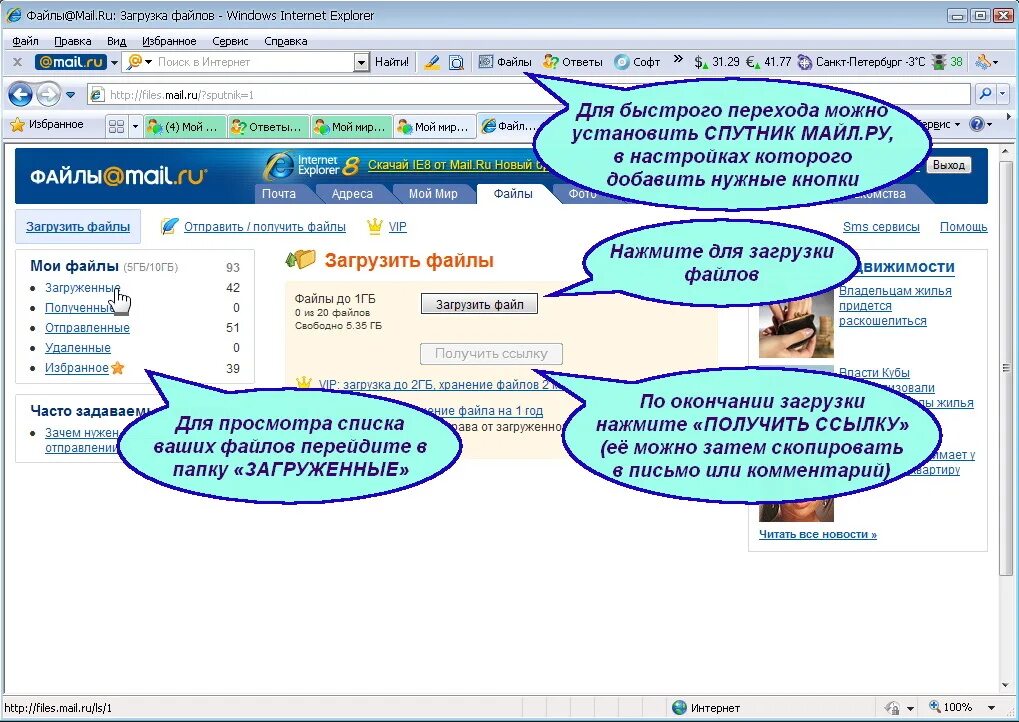Click the highlighter pencil toolbar icon
1019x722 pixels.
tap(431, 62)
